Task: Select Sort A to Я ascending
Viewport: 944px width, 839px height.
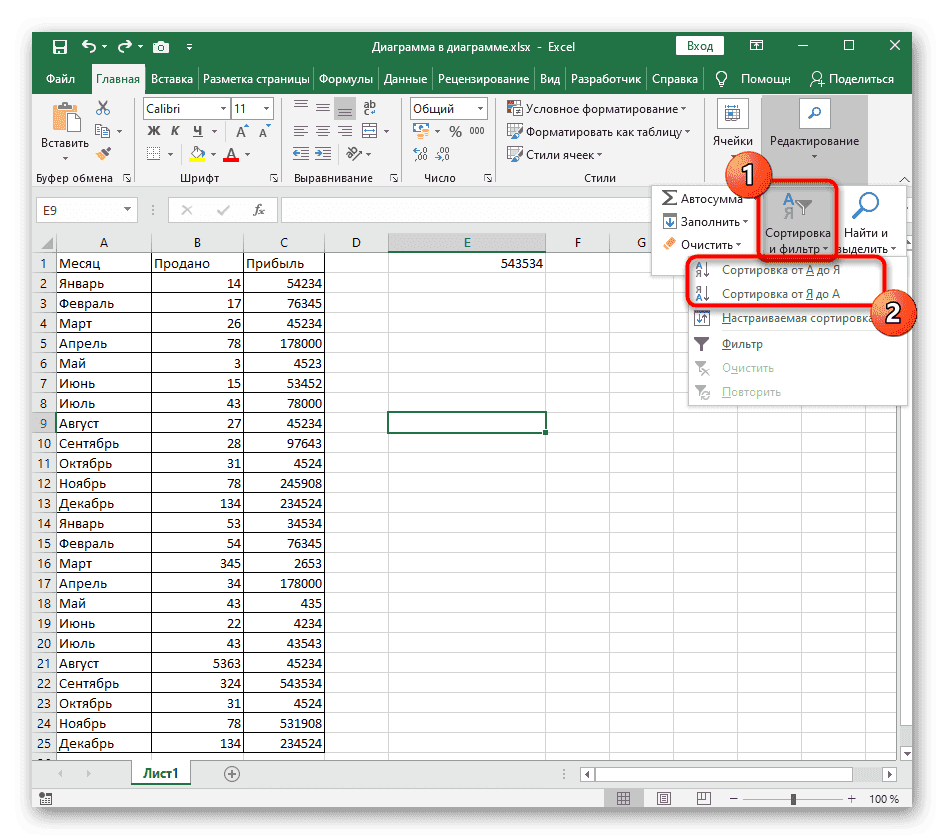Action: (781, 270)
